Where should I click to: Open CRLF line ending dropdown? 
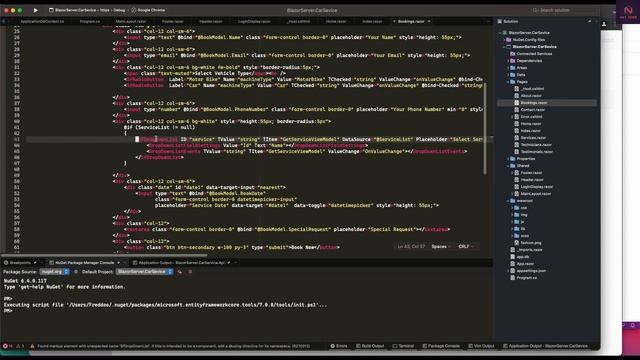pos(466,247)
